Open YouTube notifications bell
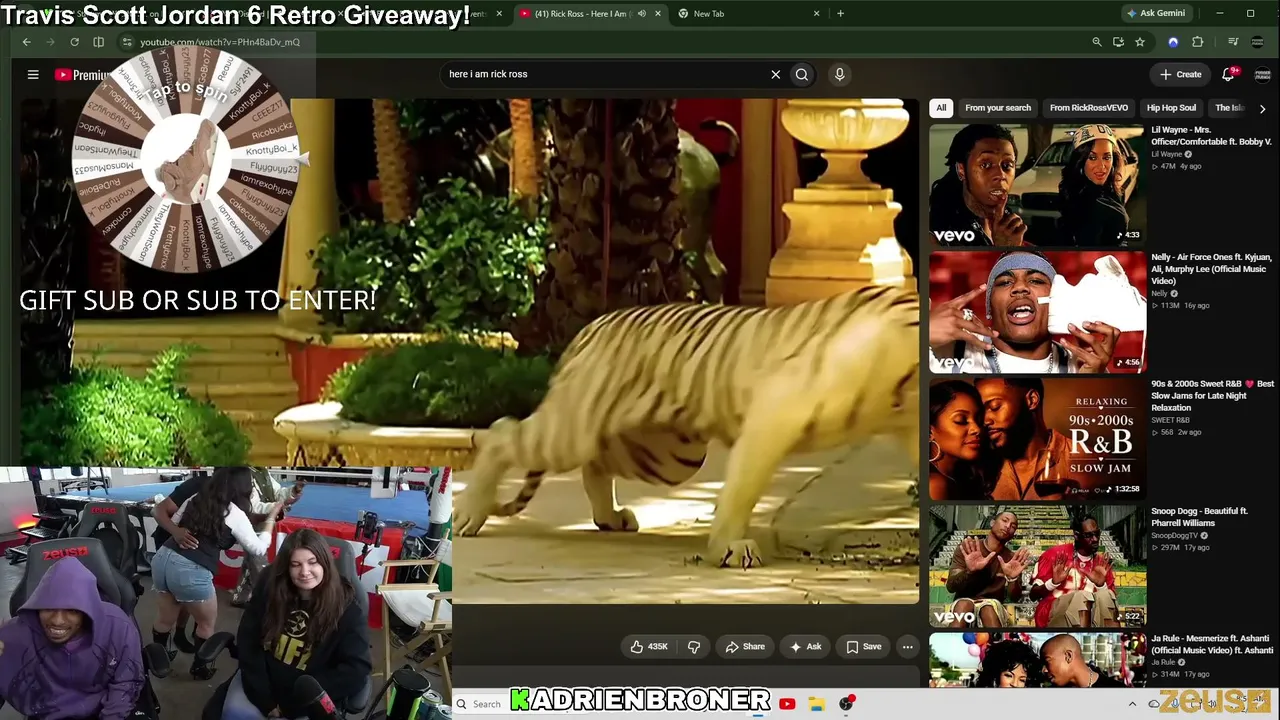The image size is (1280, 720). [1229, 74]
